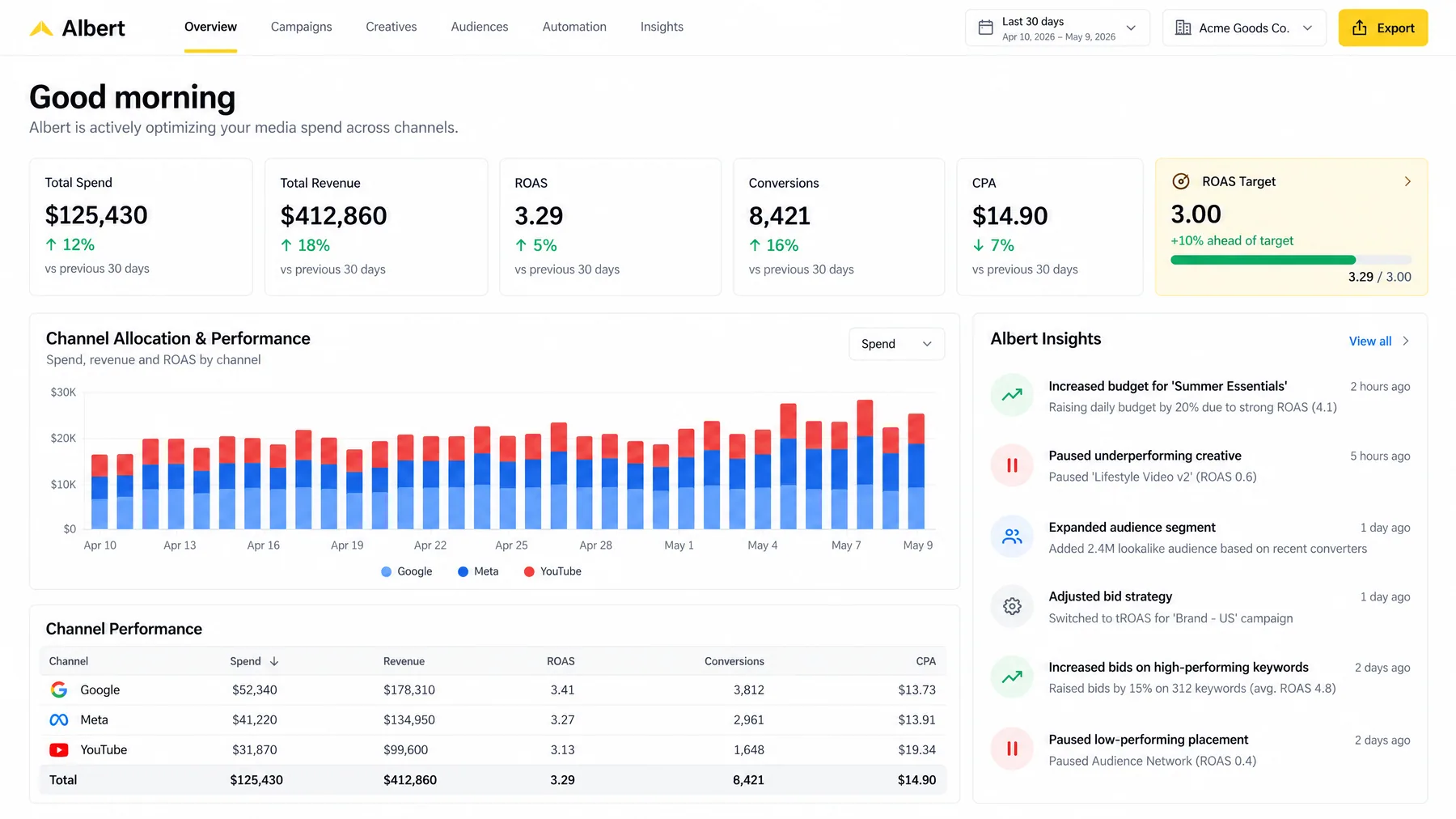The height and width of the screenshot is (819, 1456).
Task: Toggle YouTube series in chart legend
Action: (x=552, y=571)
